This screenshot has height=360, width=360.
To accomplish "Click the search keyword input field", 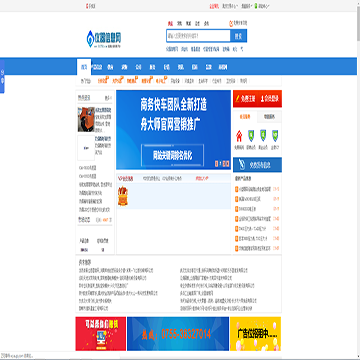I will (x=198, y=36).
